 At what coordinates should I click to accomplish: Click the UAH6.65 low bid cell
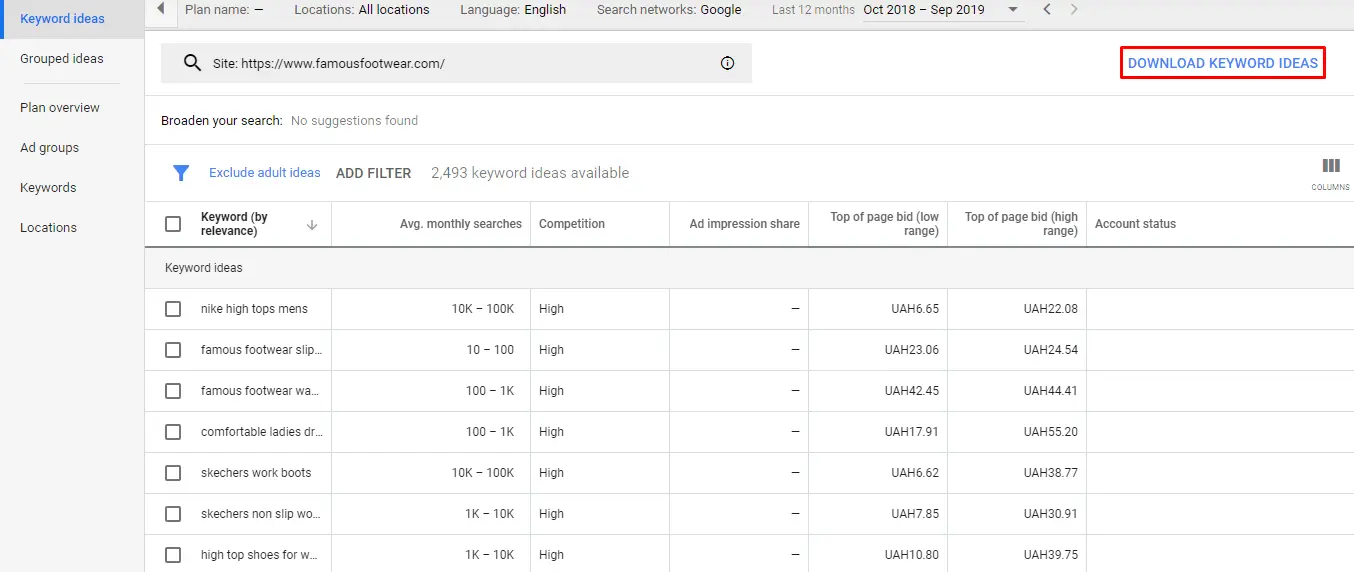[x=915, y=309]
